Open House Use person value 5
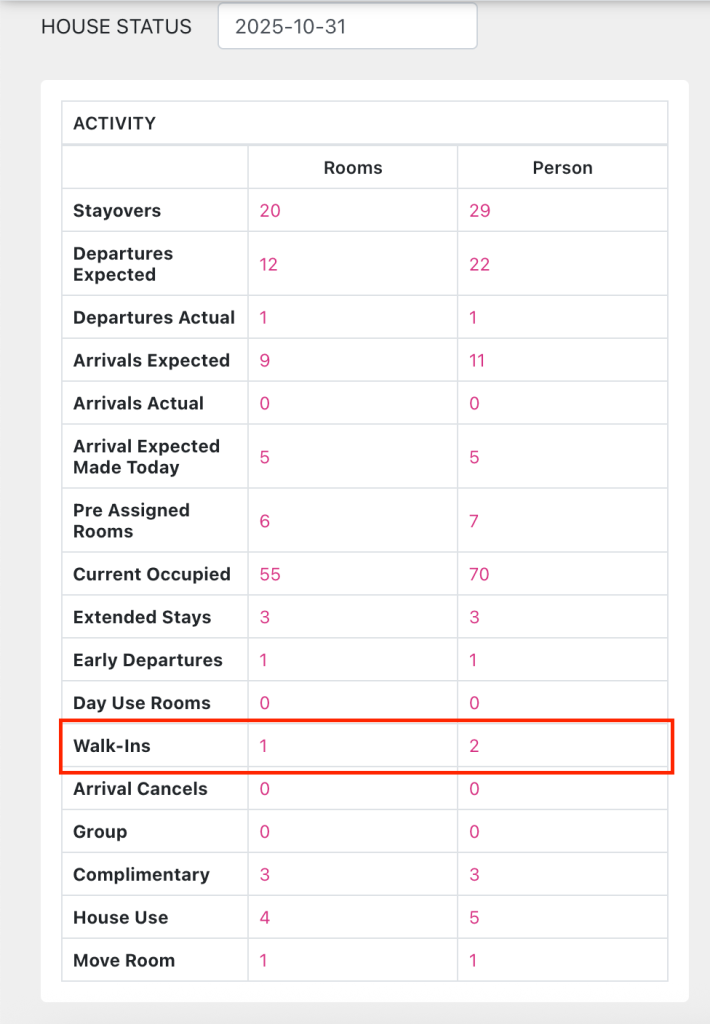This screenshot has width=710, height=1024. pyautogui.click(x=474, y=918)
